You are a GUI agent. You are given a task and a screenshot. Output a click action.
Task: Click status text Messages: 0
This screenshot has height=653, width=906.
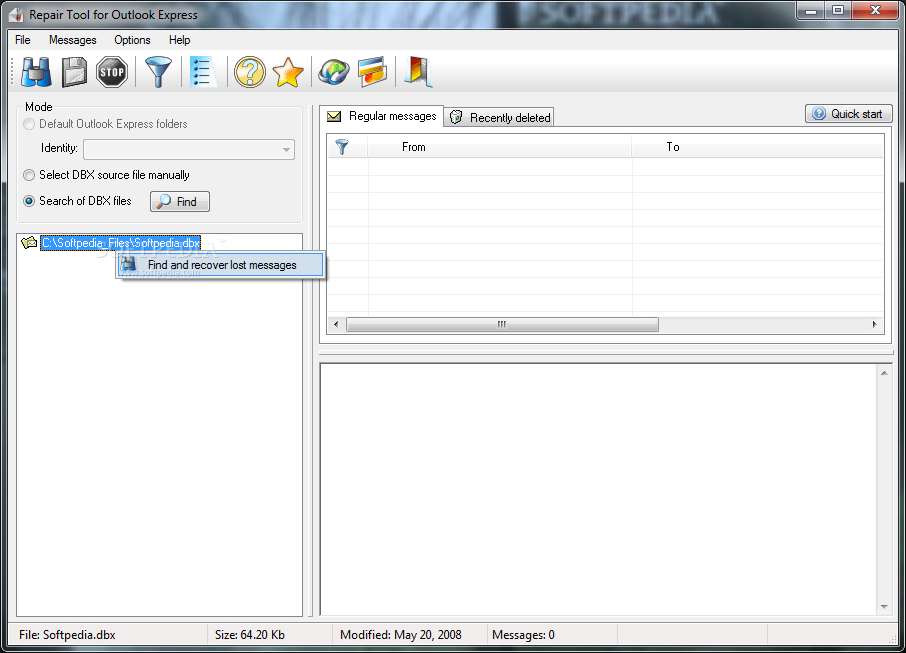point(523,635)
